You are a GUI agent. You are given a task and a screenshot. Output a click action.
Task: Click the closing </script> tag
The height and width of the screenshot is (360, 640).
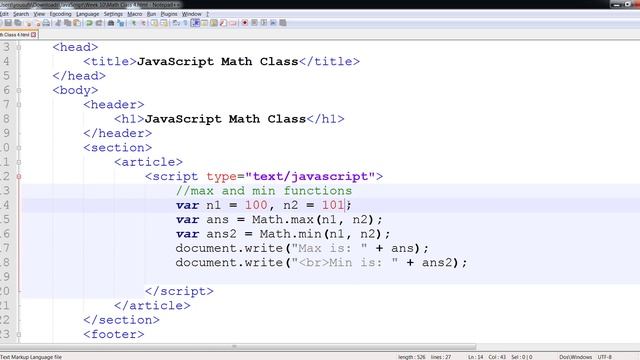coord(179,291)
